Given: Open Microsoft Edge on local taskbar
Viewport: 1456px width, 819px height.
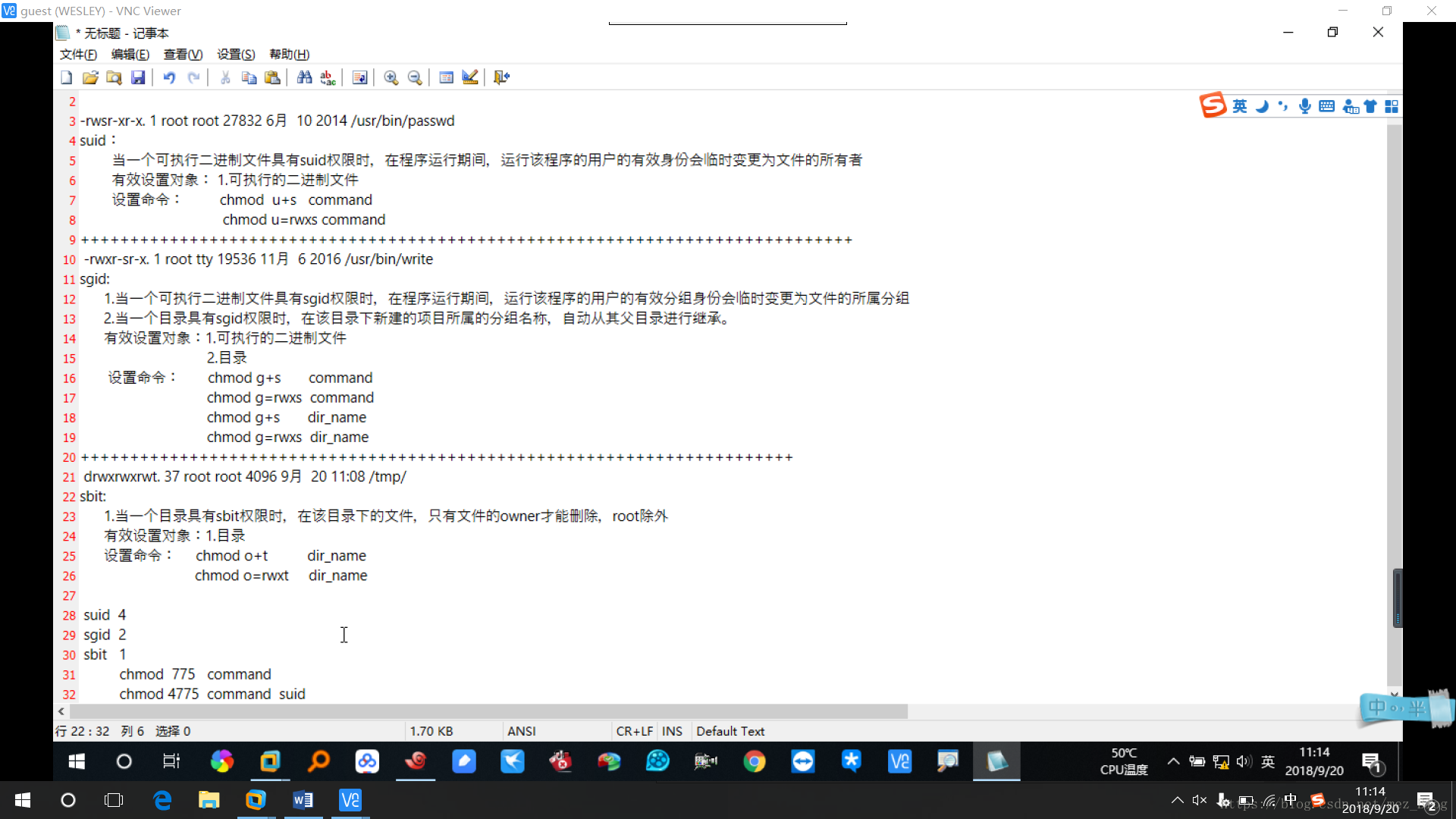Looking at the screenshot, I should click(162, 800).
